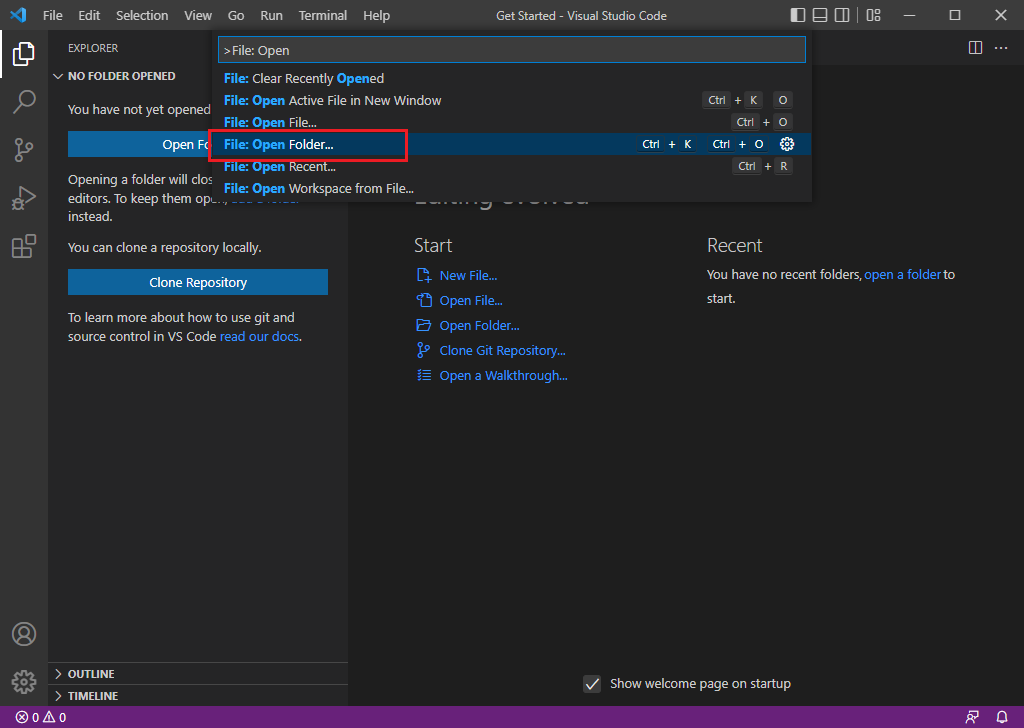Image resolution: width=1024 pixels, height=728 pixels.
Task: Open the Search view in activity bar
Action: click(24, 102)
